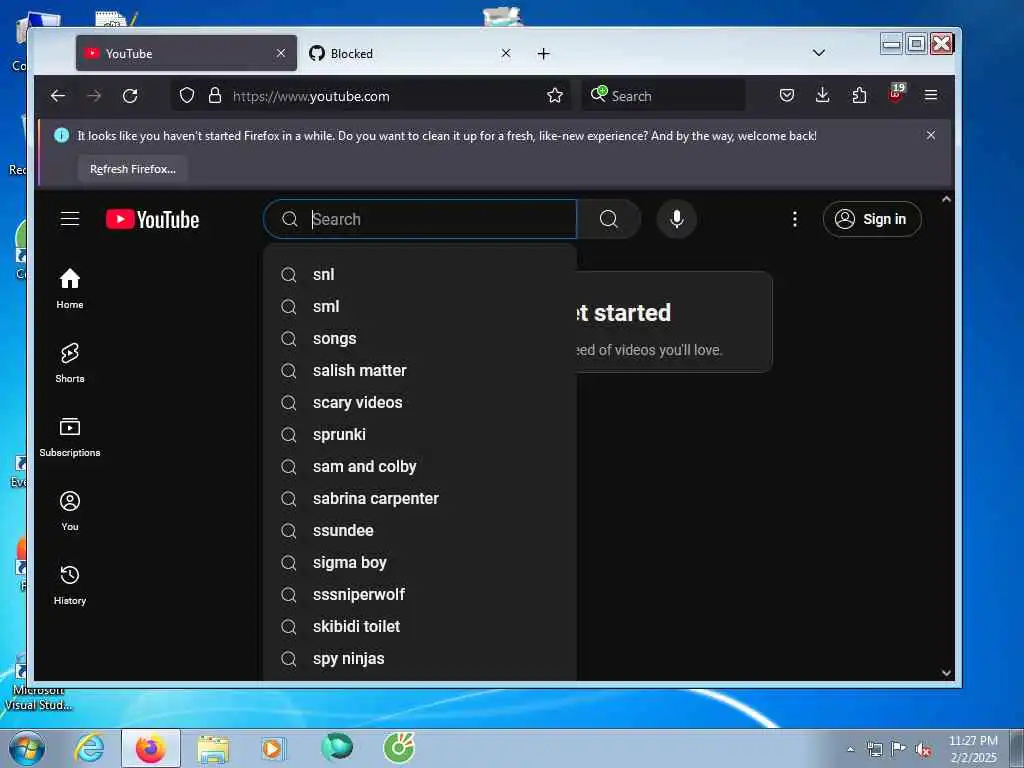Click the Action Center flag tray icon

[899, 749]
